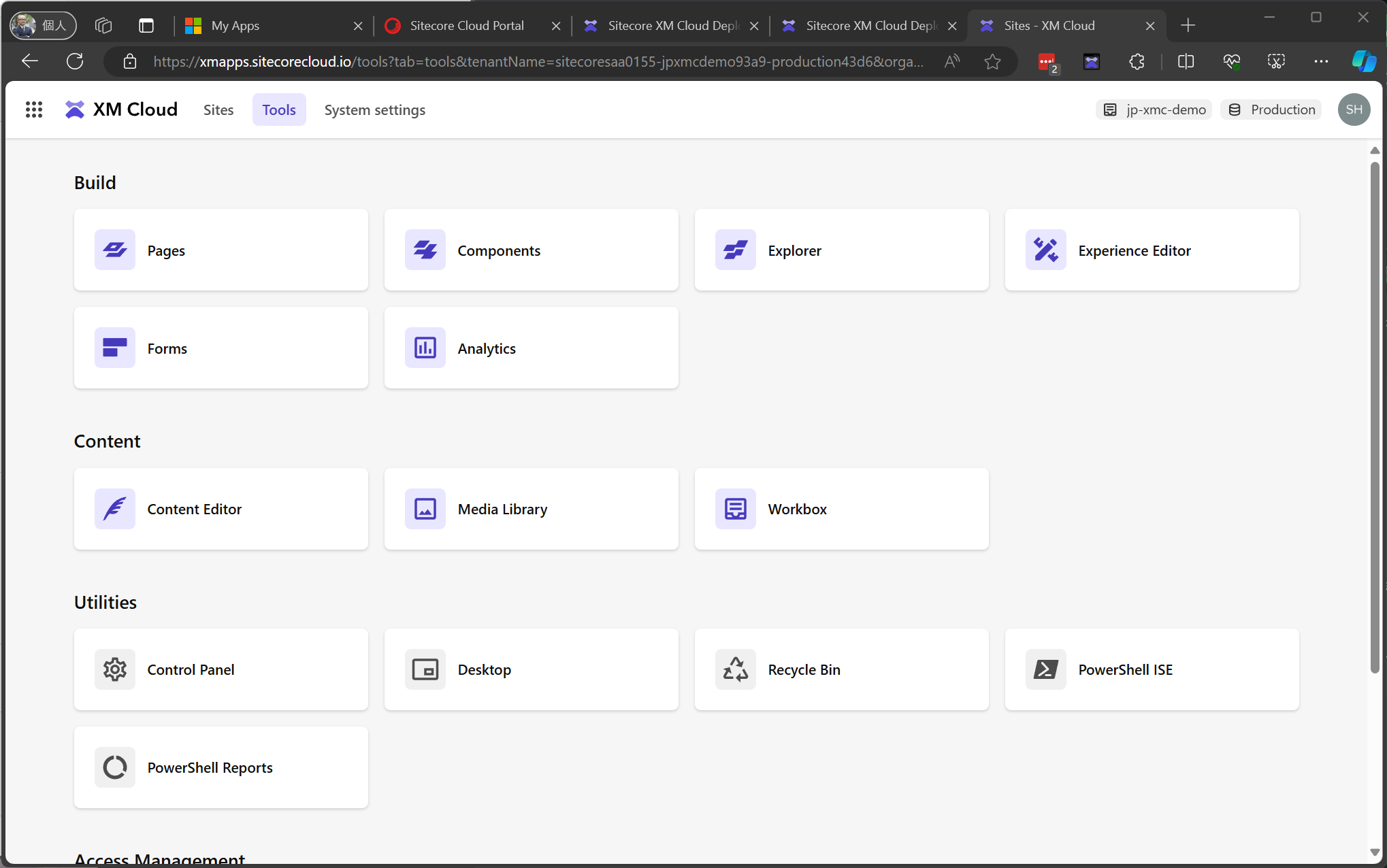Open the Desktop icon

click(425, 669)
